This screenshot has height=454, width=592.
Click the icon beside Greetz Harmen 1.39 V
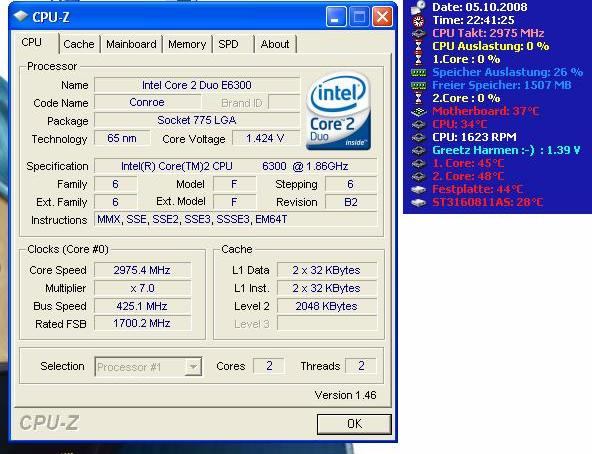pyautogui.click(x=418, y=150)
